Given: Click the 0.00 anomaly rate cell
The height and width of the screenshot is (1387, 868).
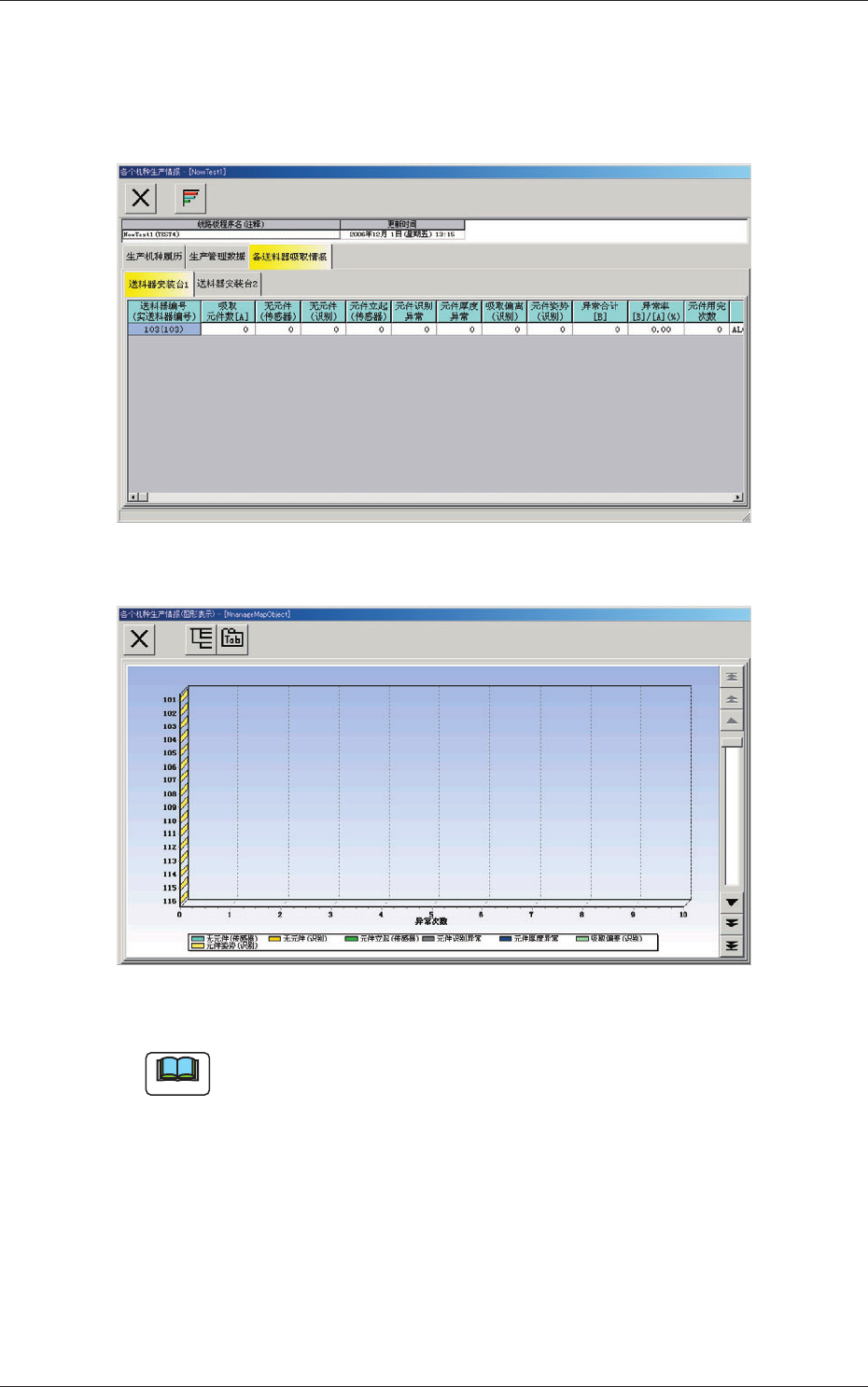Looking at the screenshot, I should point(656,329).
